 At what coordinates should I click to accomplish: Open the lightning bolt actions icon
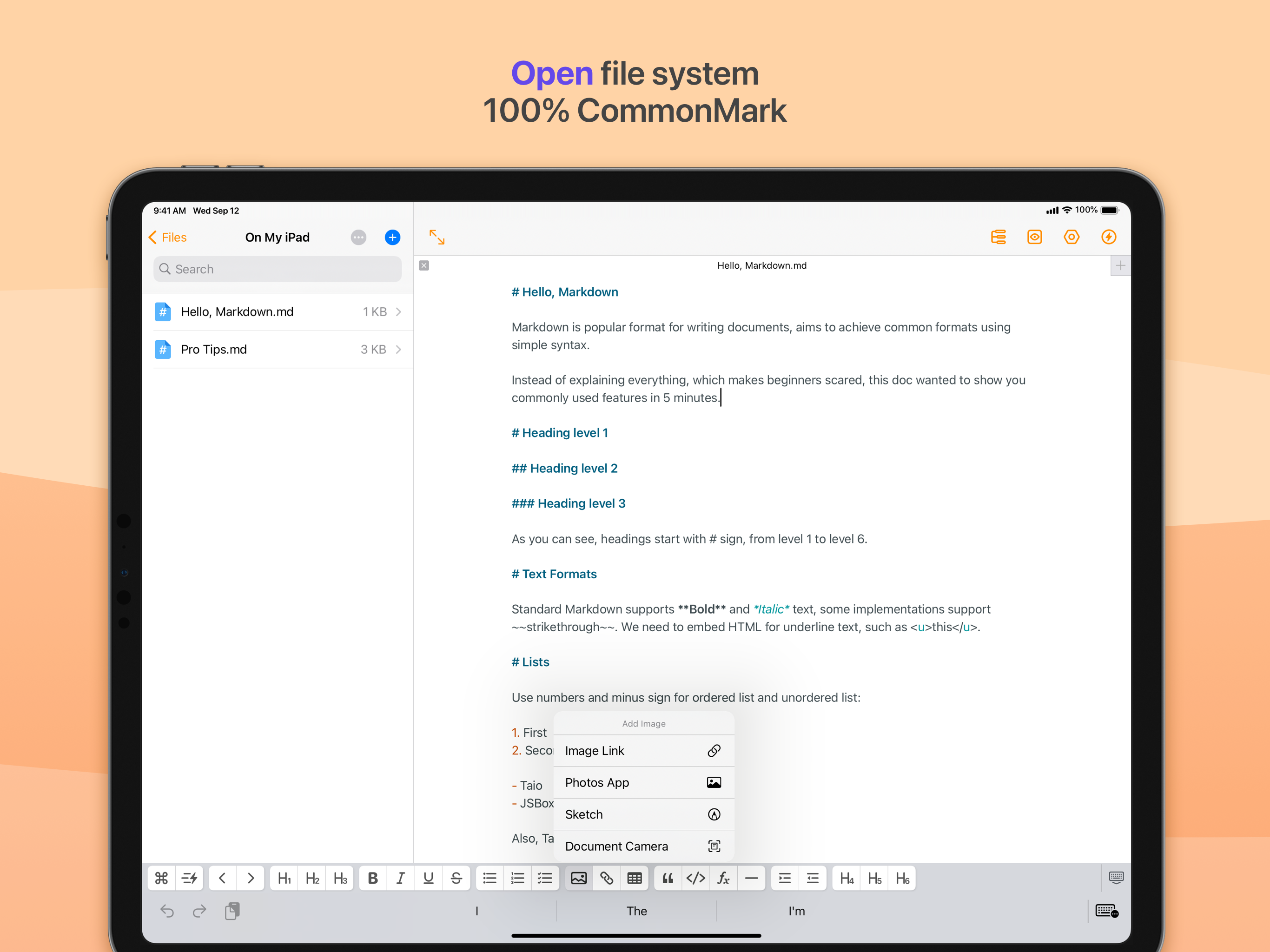[x=1108, y=237]
